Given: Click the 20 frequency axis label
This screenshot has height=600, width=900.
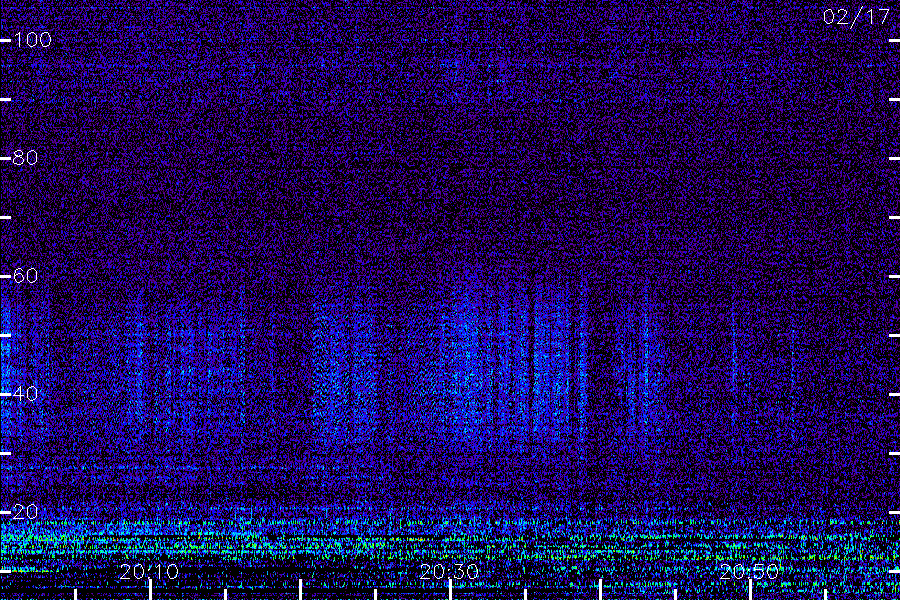Looking at the screenshot, I should [25, 512].
